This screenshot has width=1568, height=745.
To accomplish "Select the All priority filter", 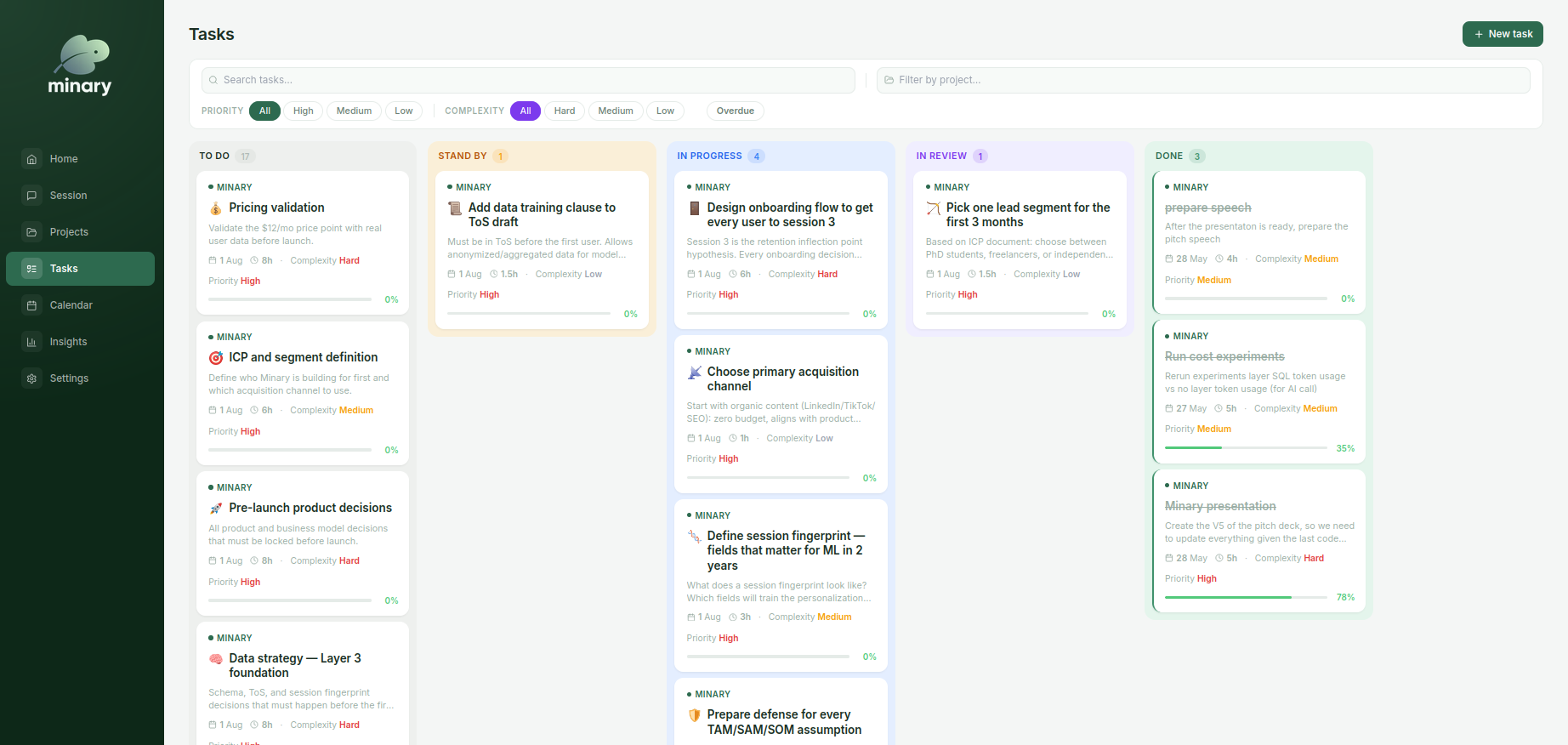I will pyautogui.click(x=264, y=111).
